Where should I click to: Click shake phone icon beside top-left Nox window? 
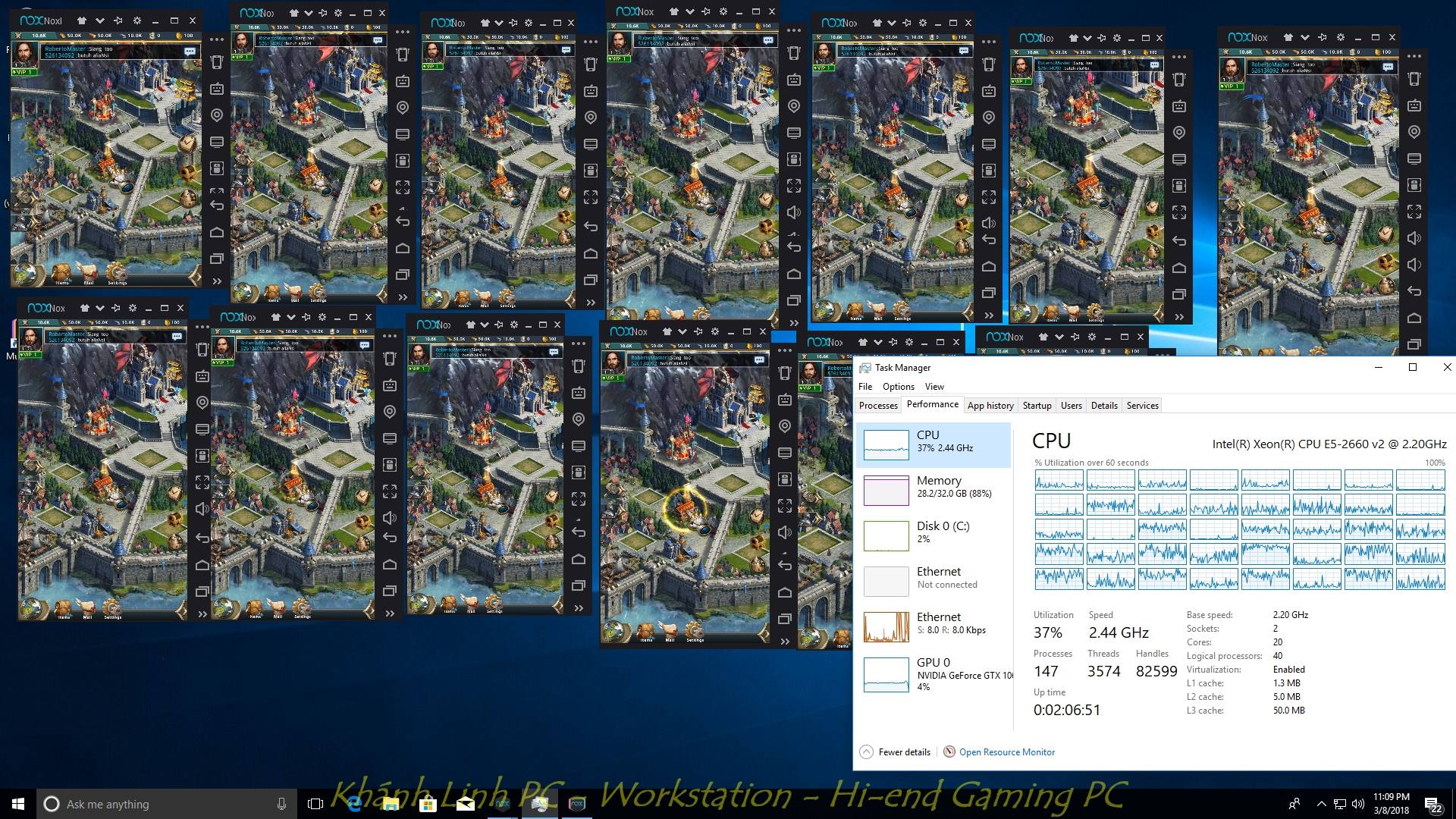(x=217, y=62)
